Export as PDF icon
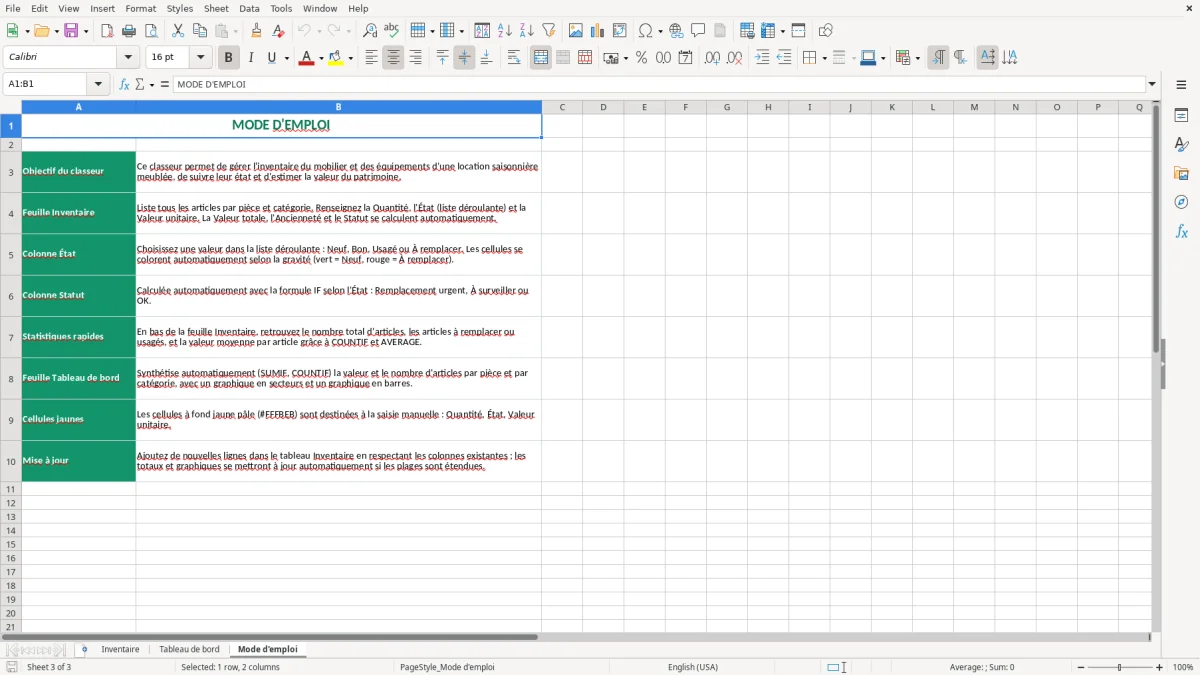1200x675 pixels. tap(107, 31)
